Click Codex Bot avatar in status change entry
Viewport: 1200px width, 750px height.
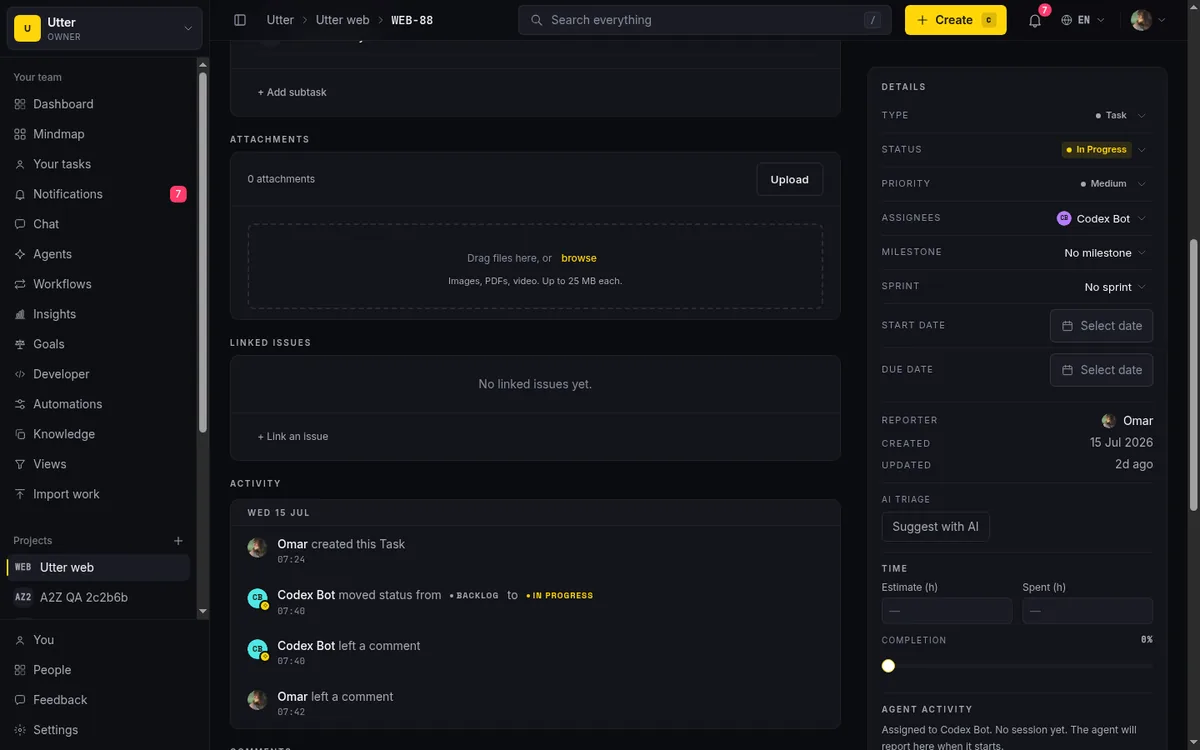point(258,598)
